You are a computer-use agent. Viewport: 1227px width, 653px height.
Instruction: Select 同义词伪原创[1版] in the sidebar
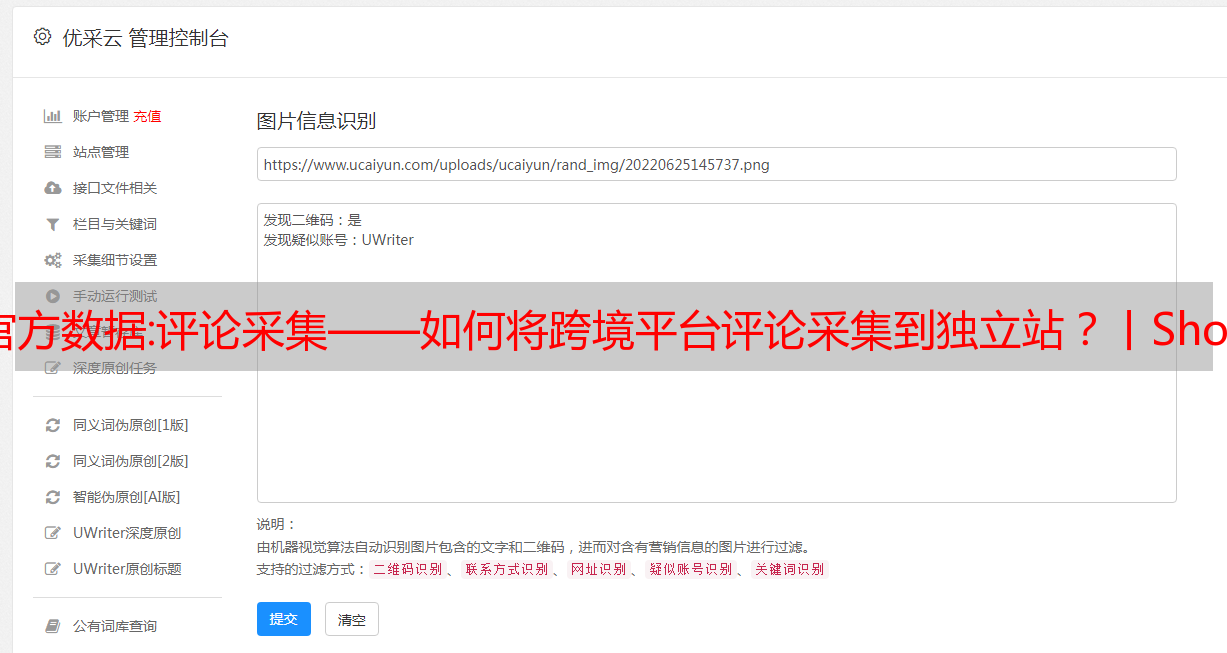[131, 425]
